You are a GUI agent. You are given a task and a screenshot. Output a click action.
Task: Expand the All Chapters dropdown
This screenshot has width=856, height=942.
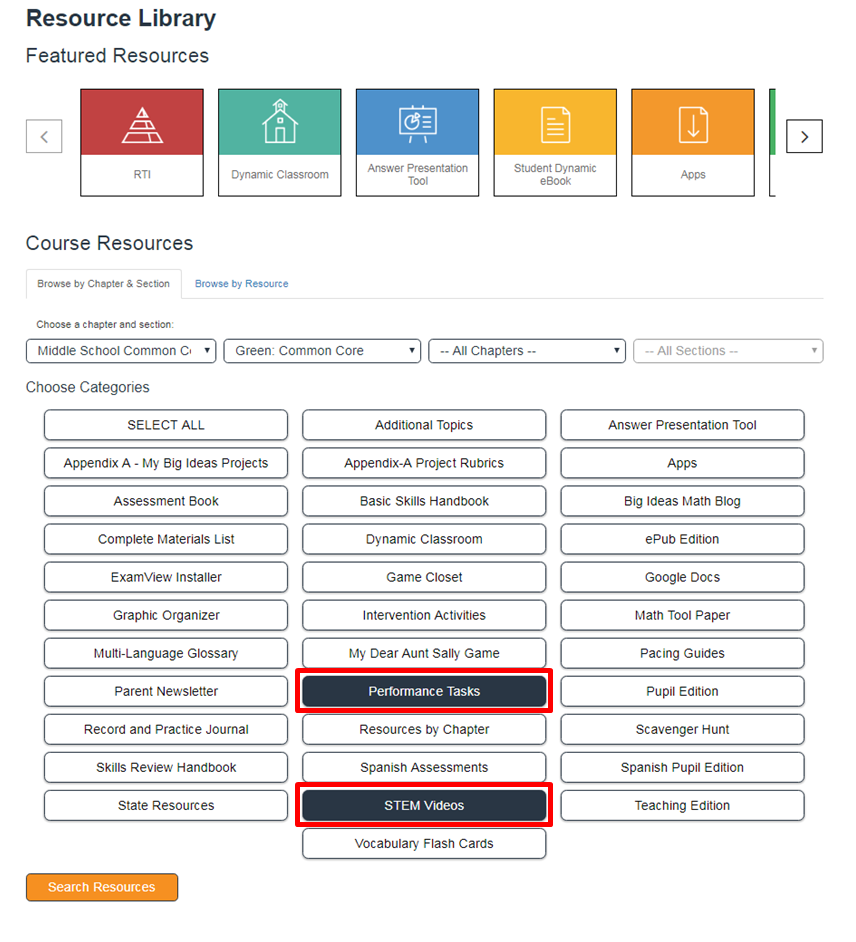click(x=527, y=351)
